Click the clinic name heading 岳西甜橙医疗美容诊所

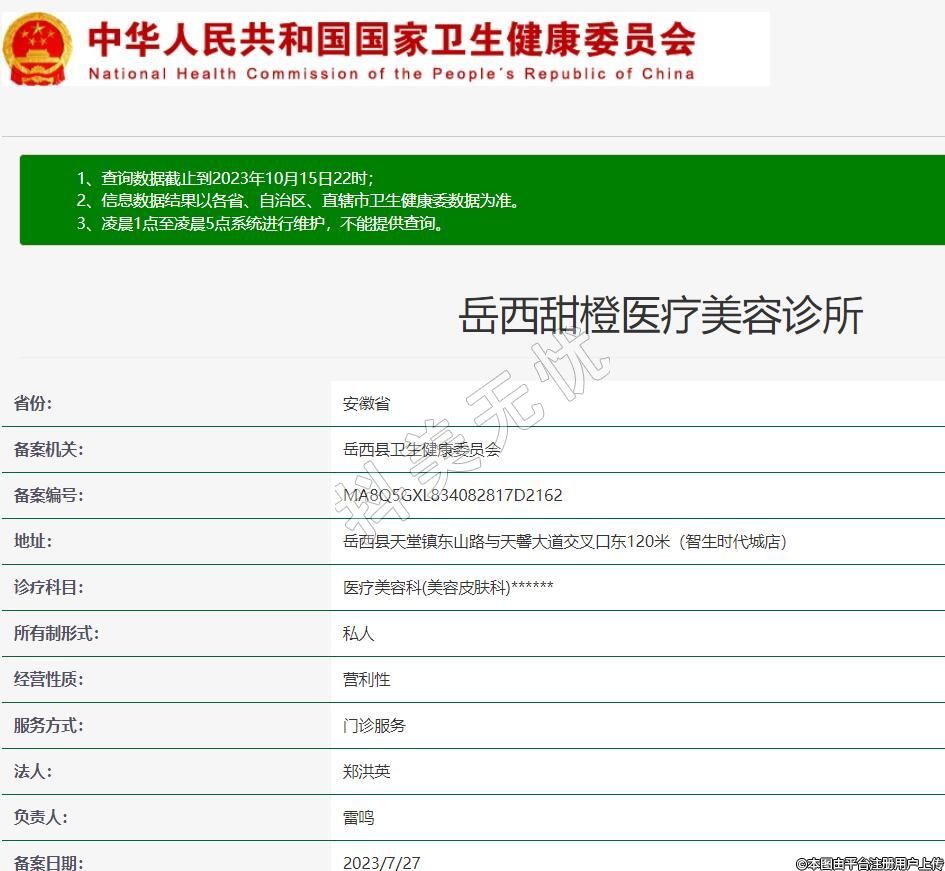pyautogui.click(x=660, y=316)
